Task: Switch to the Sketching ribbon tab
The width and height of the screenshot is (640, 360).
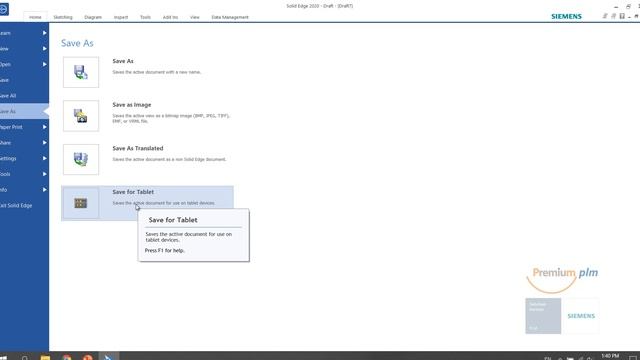Action: click(x=63, y=17)
